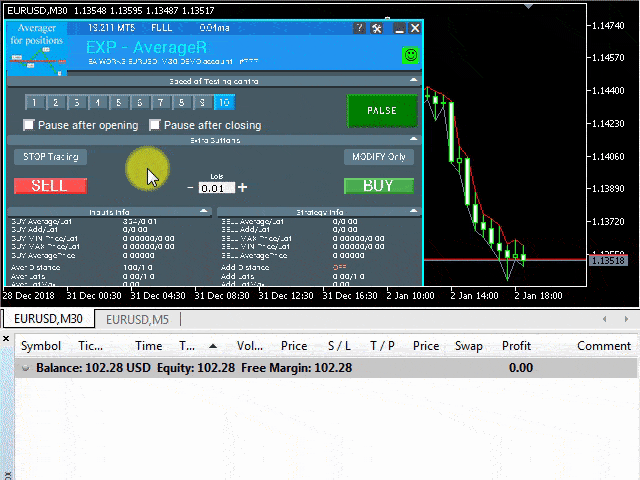Click the minus icon to decrease lot

pyautogui.click(x=191, y=187)
